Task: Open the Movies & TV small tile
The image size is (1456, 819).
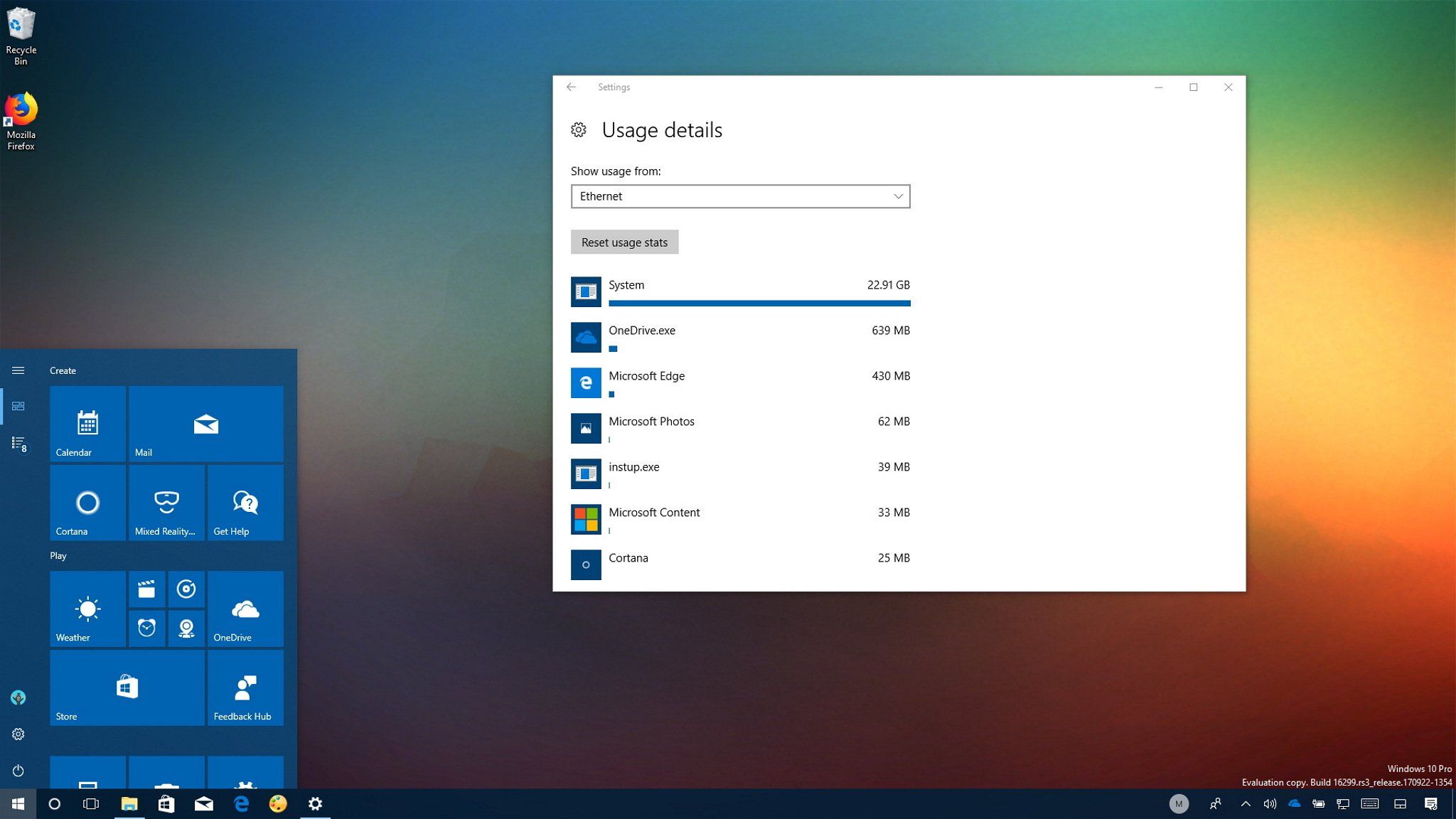Action: pos(146,589)
